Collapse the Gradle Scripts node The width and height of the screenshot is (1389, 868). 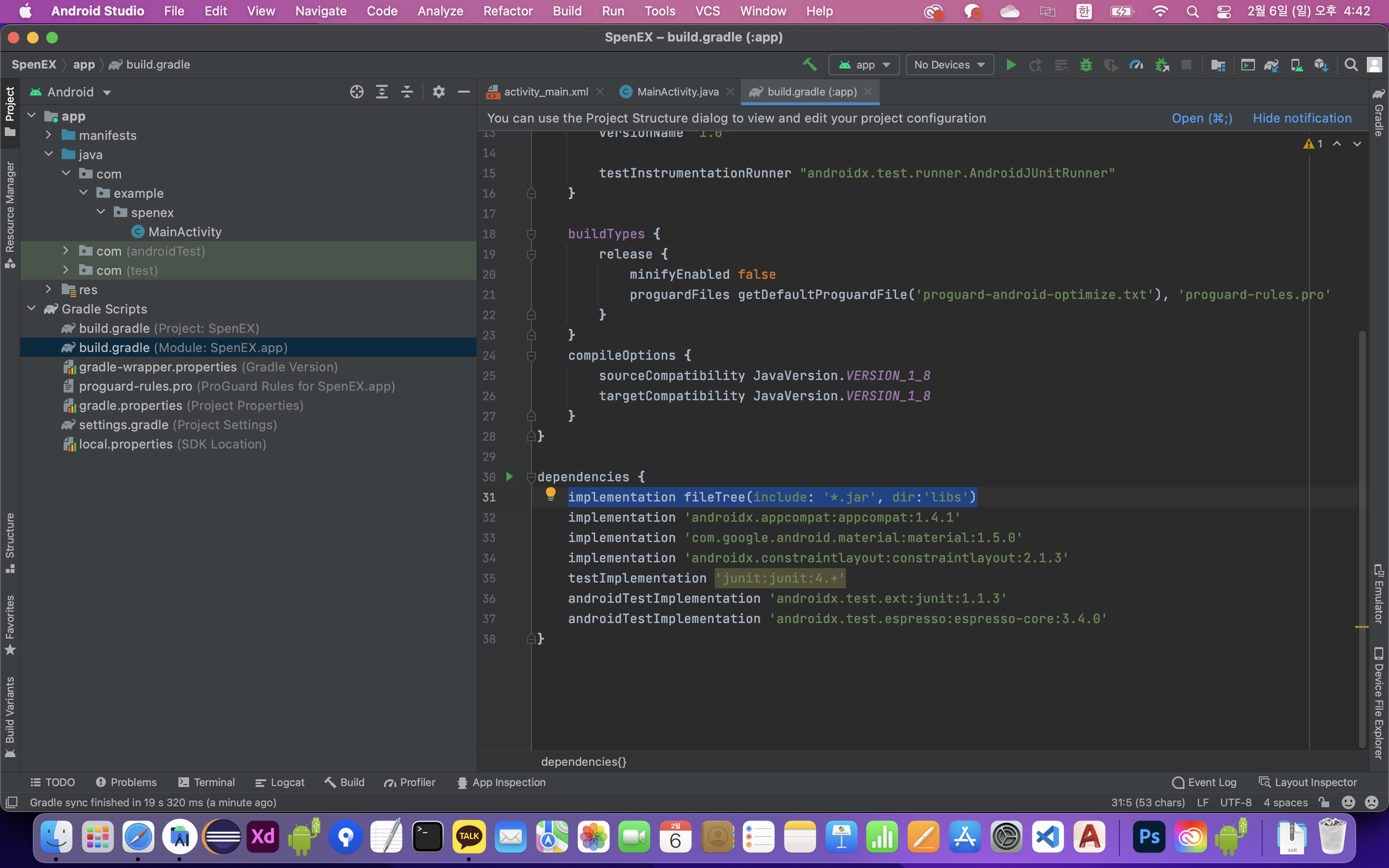coord(31,309)
